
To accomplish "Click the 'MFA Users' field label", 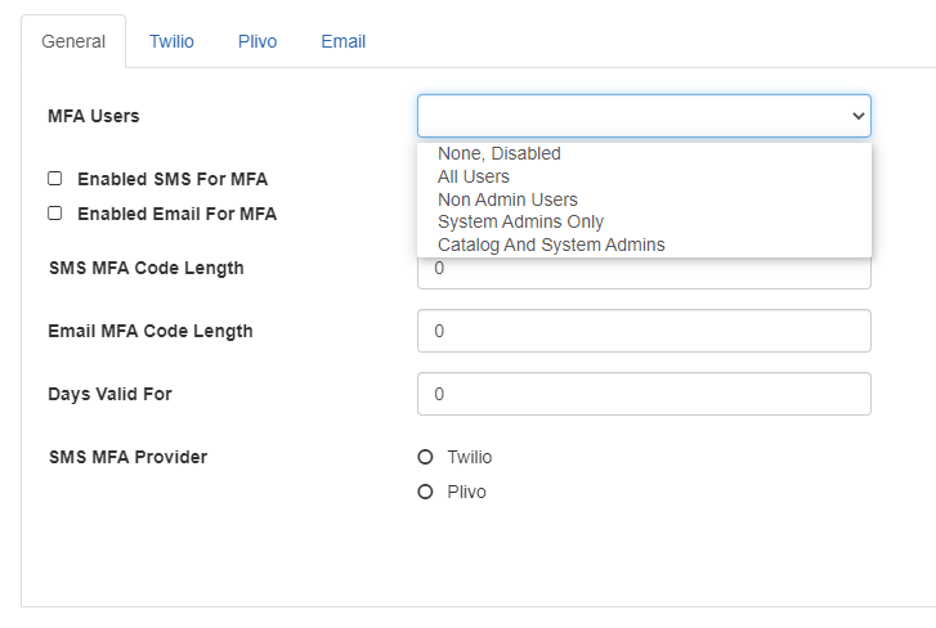I will (94, 116).
